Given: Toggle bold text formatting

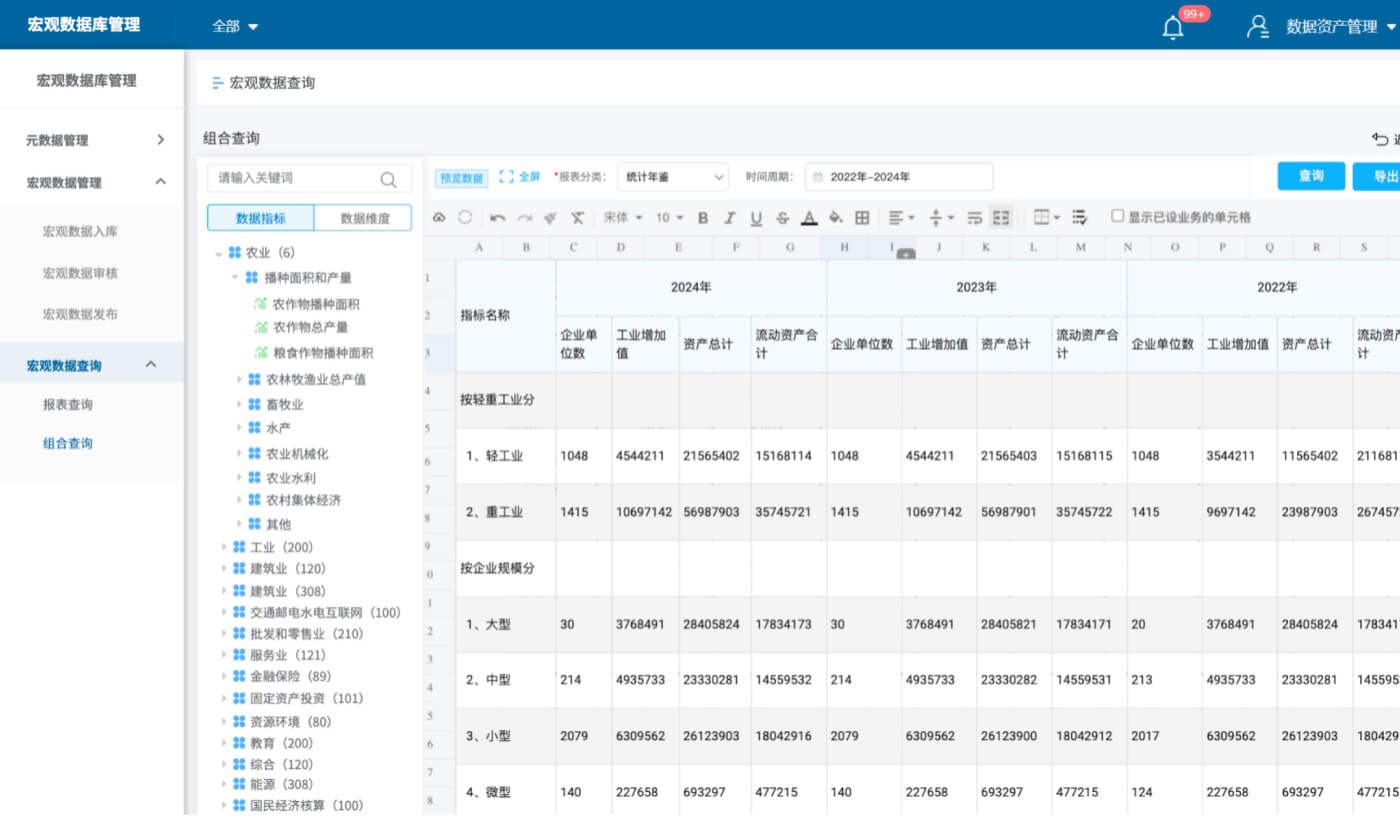Looking at the screenshot, I should click(703, 218).
